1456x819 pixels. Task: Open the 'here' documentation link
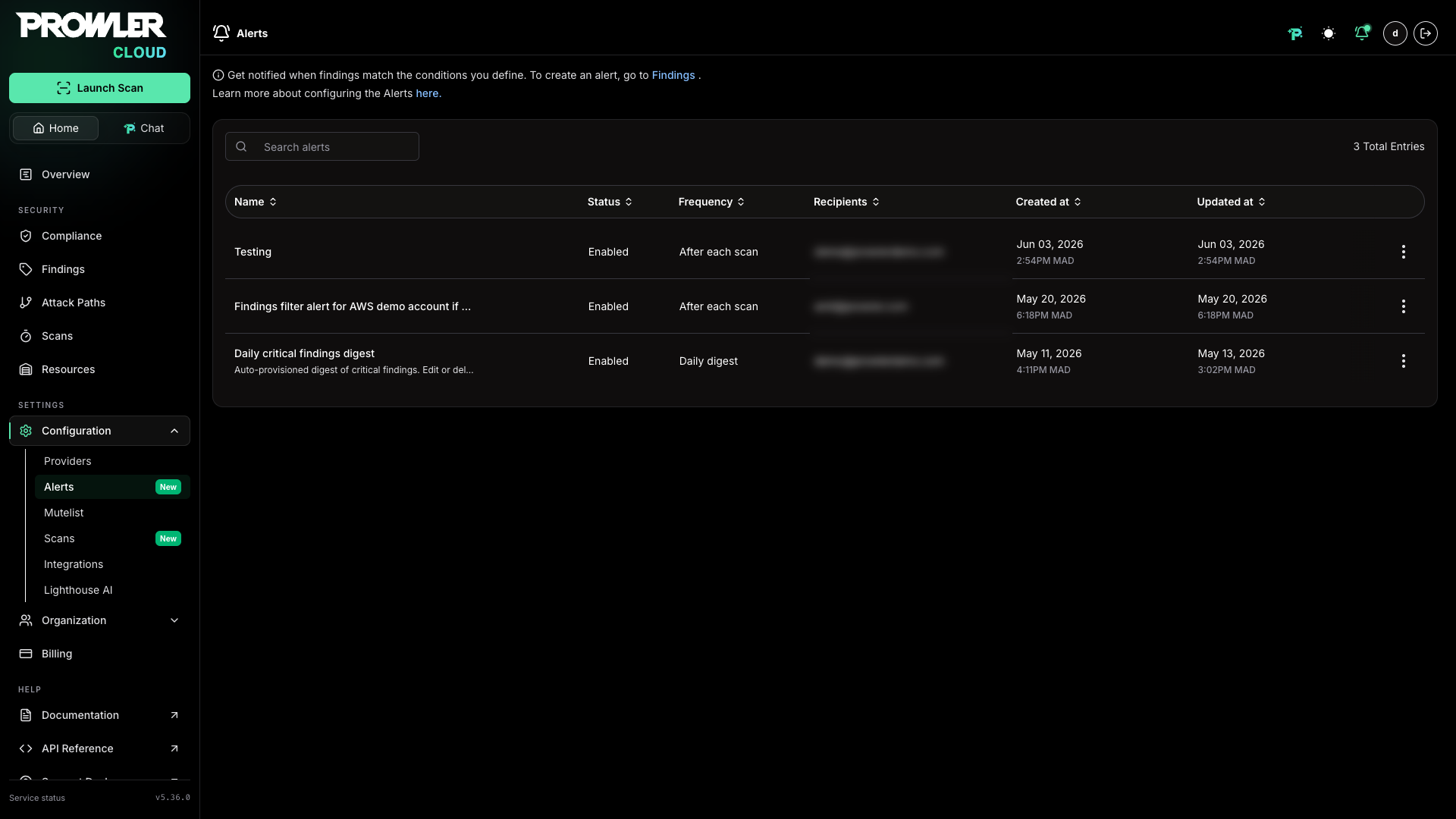point(428,93)
